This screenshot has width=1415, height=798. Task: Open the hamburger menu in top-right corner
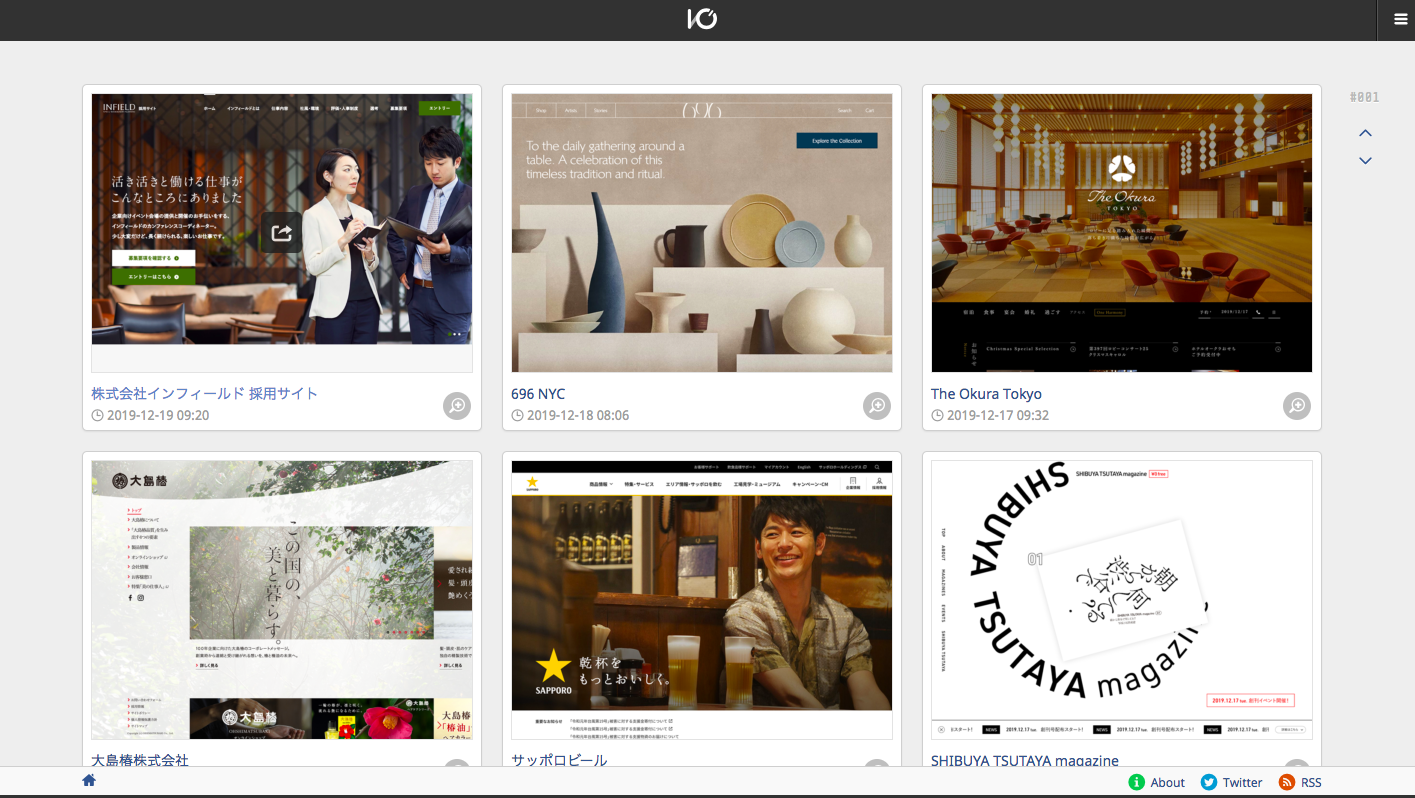pos(1400,19)
